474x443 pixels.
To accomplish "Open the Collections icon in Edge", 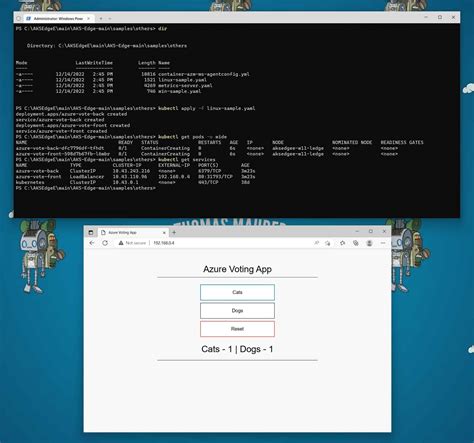I will (x=356, y=243).
